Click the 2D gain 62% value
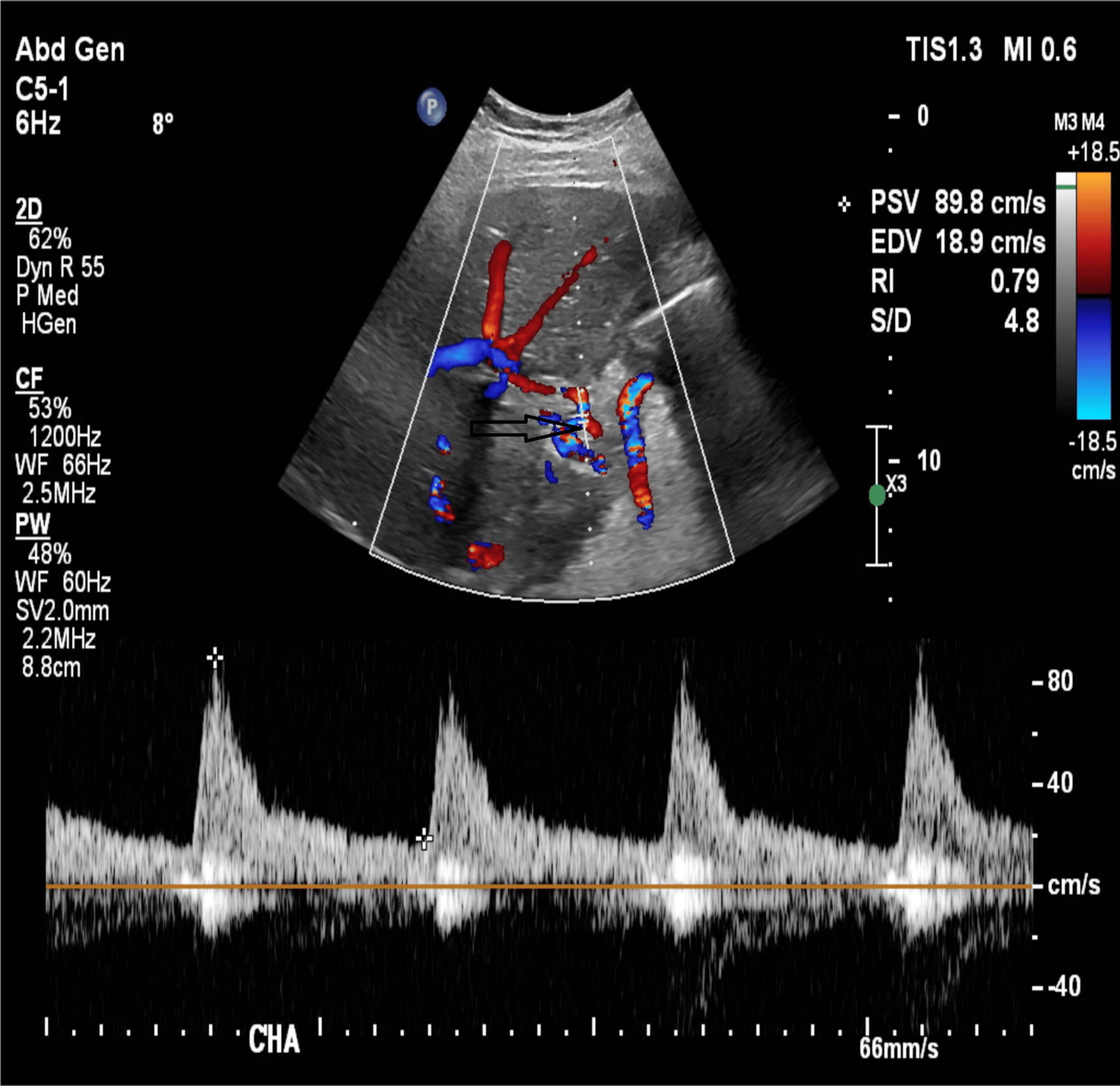Screen dimensions: 1120x1086 coord(50,239)
